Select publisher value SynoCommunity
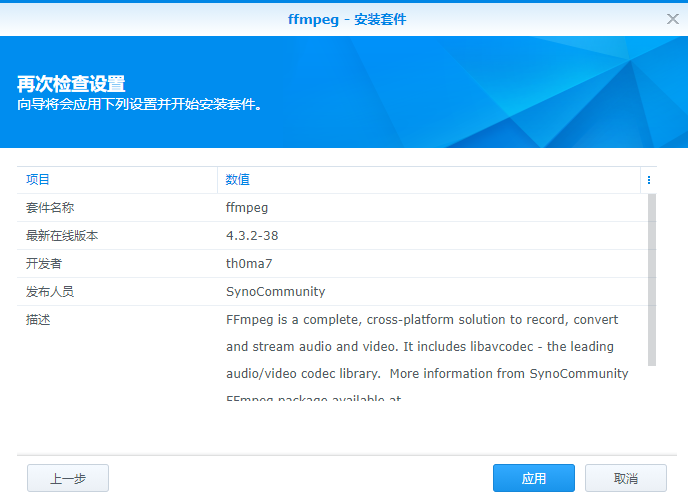Screen dimensions: 688x500 276,292
